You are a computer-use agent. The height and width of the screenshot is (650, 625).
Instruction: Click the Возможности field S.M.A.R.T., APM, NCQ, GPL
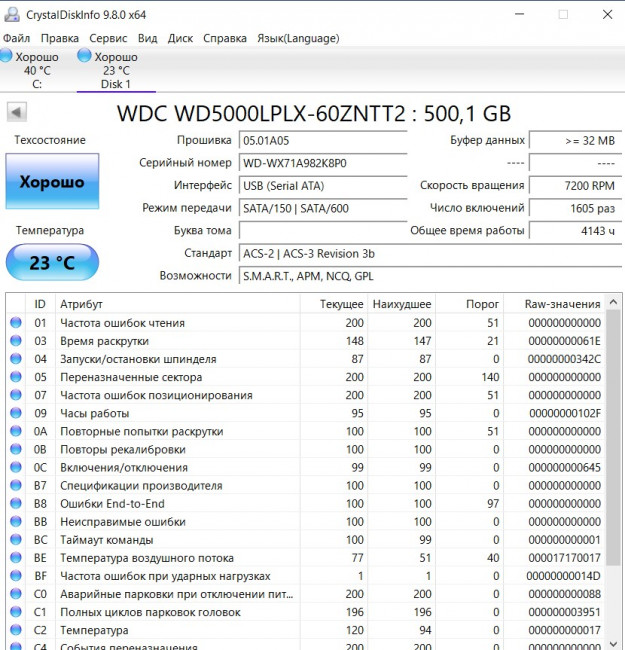tap(430, 276)
